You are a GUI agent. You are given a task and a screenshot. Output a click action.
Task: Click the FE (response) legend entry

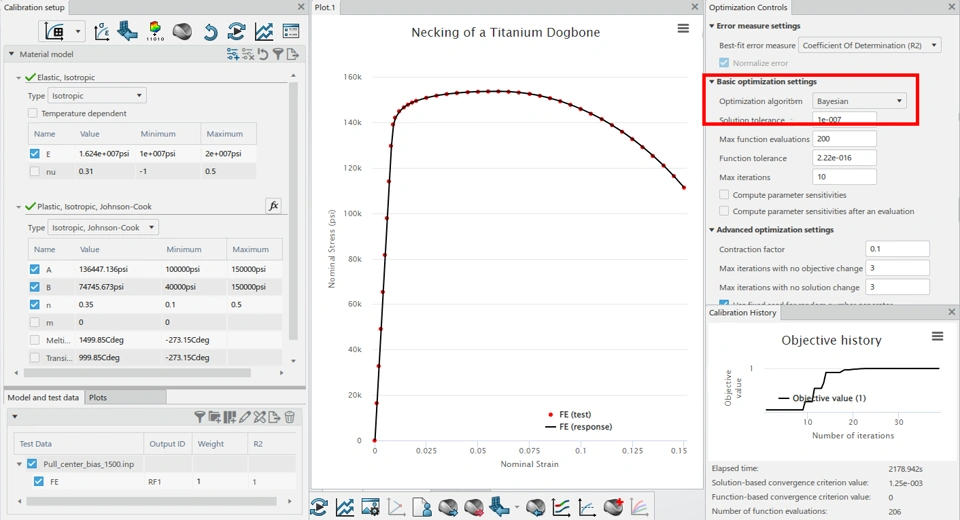click(579, 427)
